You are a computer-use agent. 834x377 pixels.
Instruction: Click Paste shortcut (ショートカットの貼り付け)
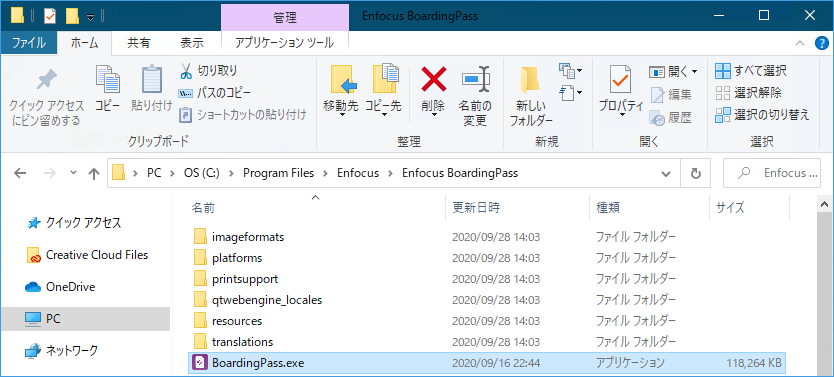click(x=243, y=114)
